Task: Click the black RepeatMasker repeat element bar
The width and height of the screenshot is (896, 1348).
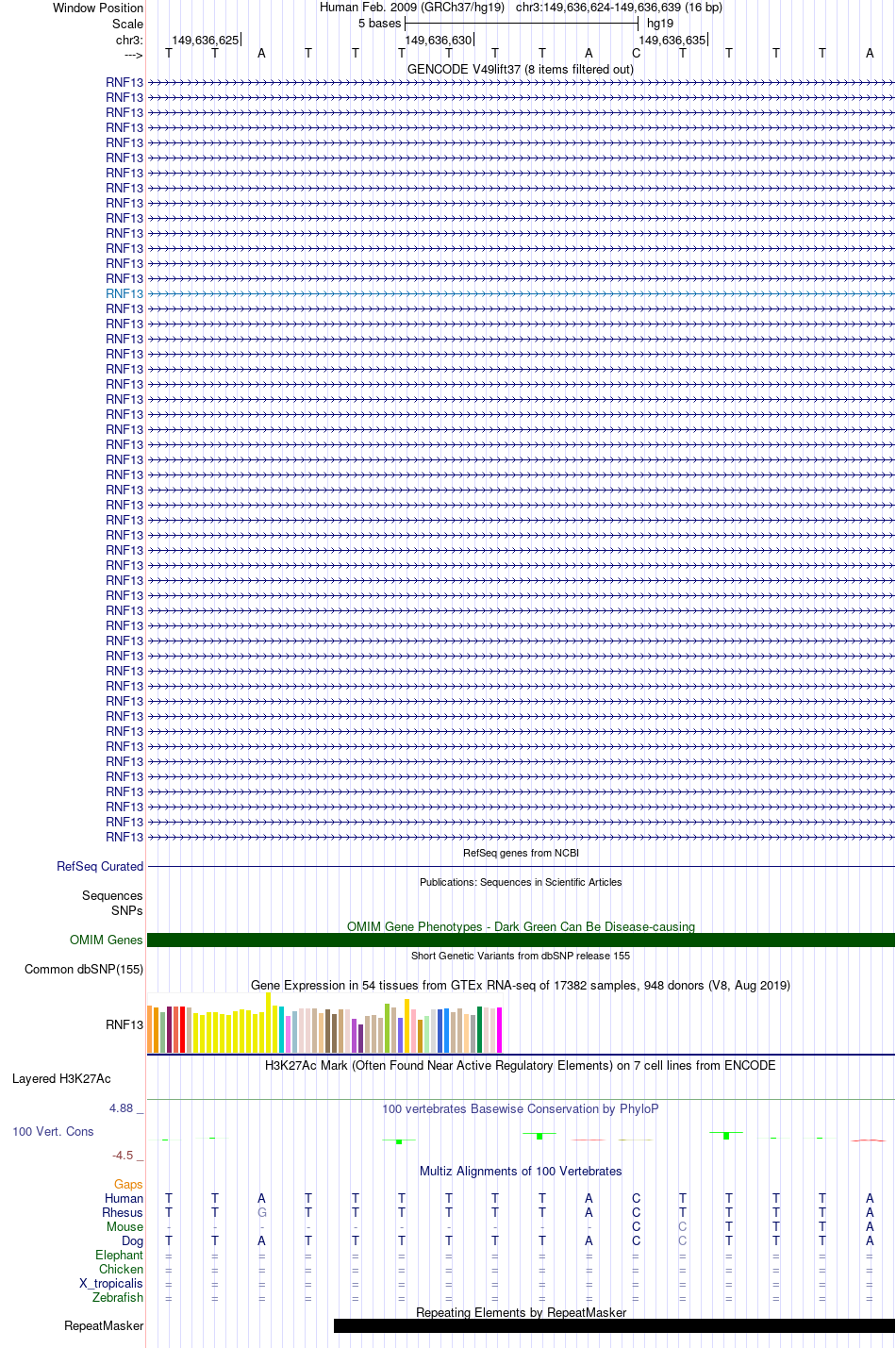Action: pos(614,1325)
